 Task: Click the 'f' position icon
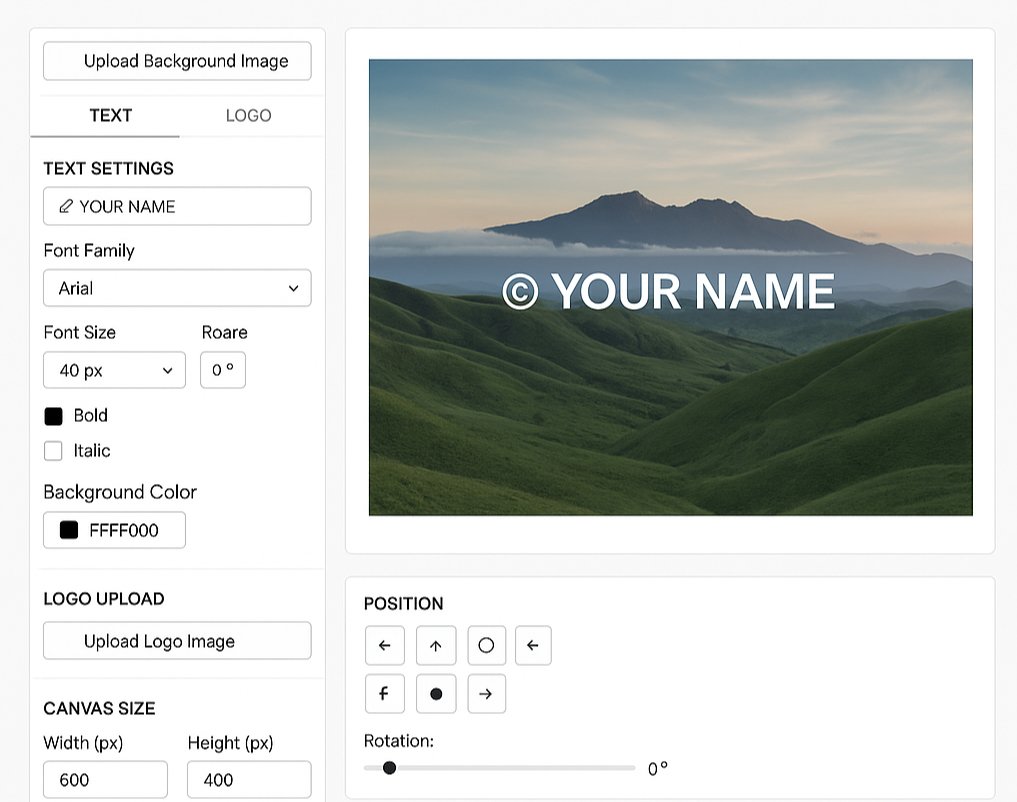385,693
